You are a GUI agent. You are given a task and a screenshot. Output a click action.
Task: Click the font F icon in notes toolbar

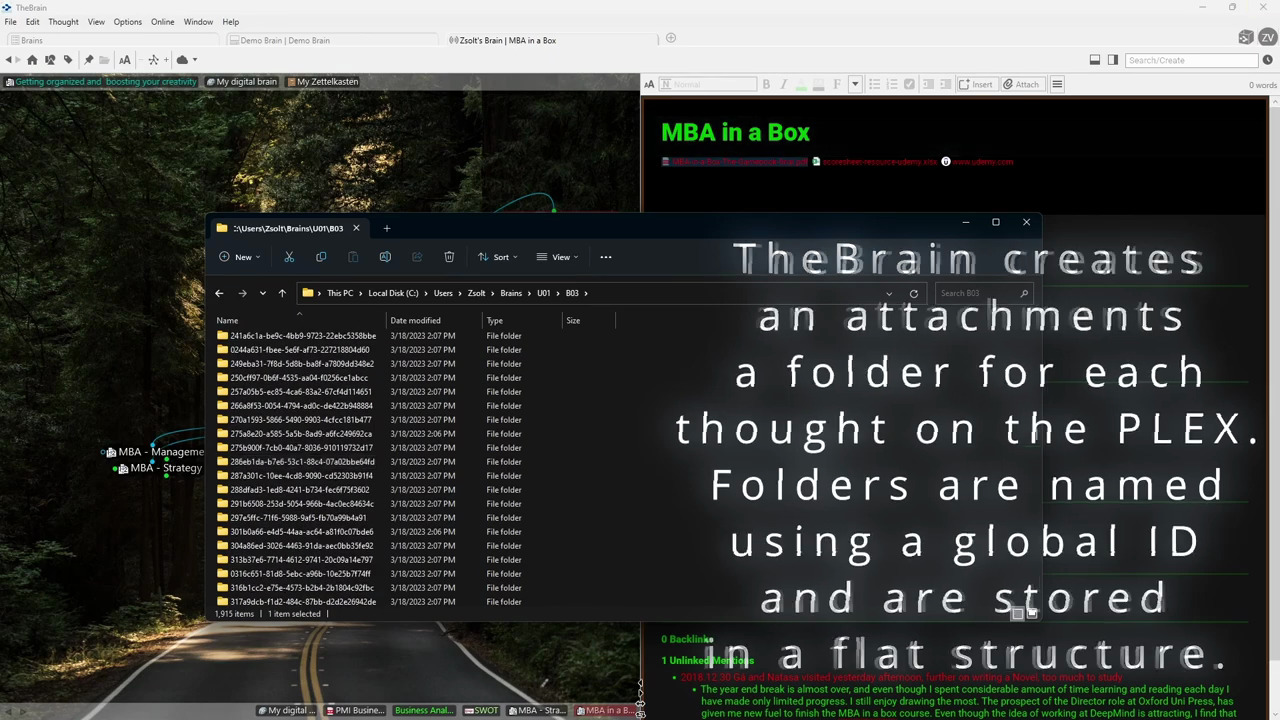tap(837, 84)
